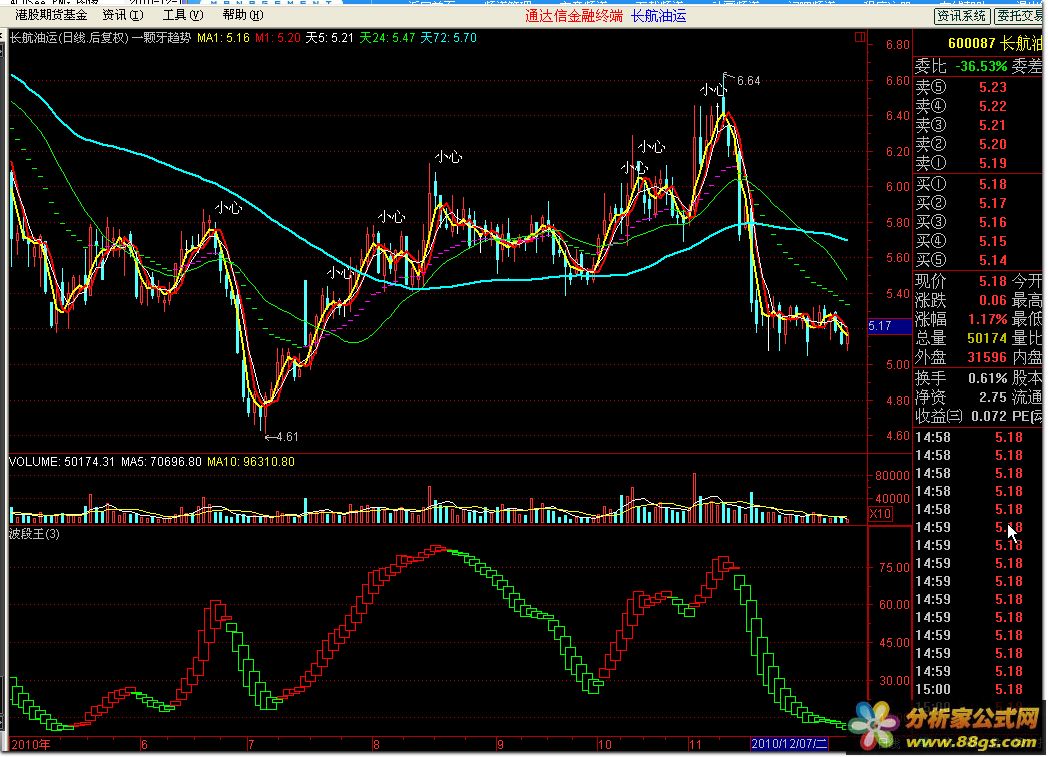Screen dimensions: 1048x757
Task: Click the 2010年 label on the time axis
Action: (31, 744)
